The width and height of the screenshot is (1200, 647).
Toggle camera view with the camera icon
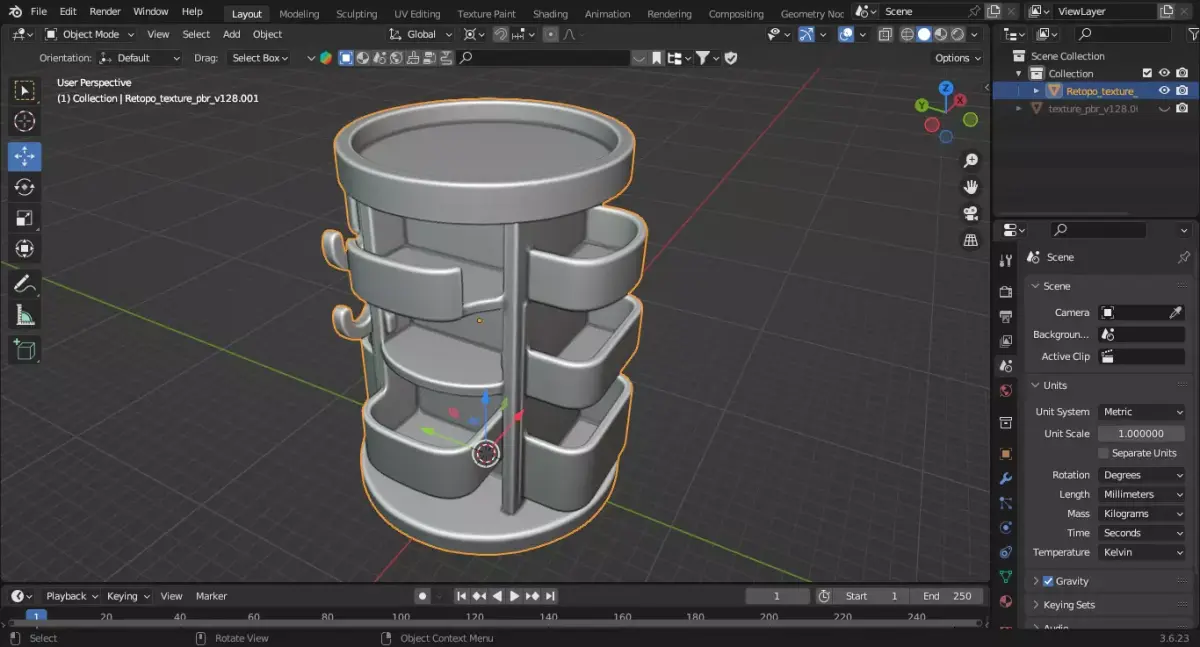coord(970,214)
